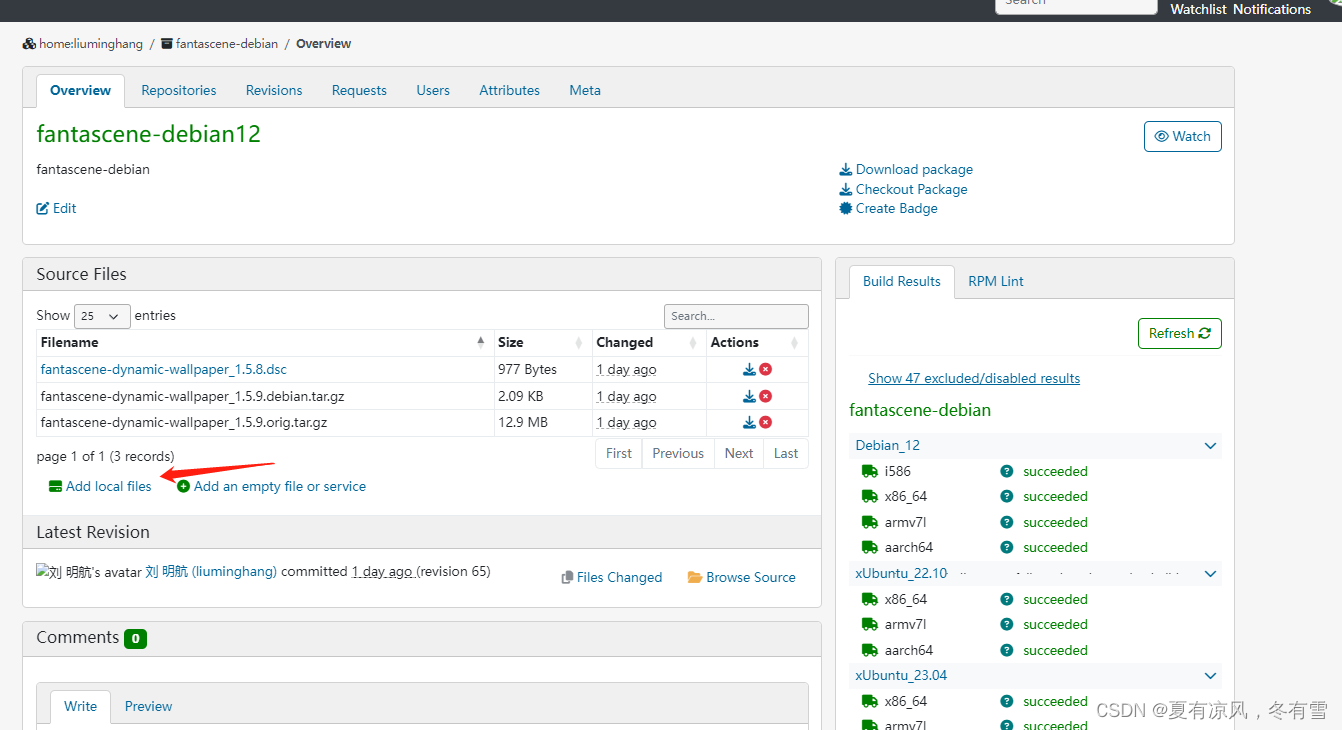Click the truck icon beside xUbuntu_23.04 x86_64
The width and height of the screenshot is (1342, 730).
(x=869, y=701)
